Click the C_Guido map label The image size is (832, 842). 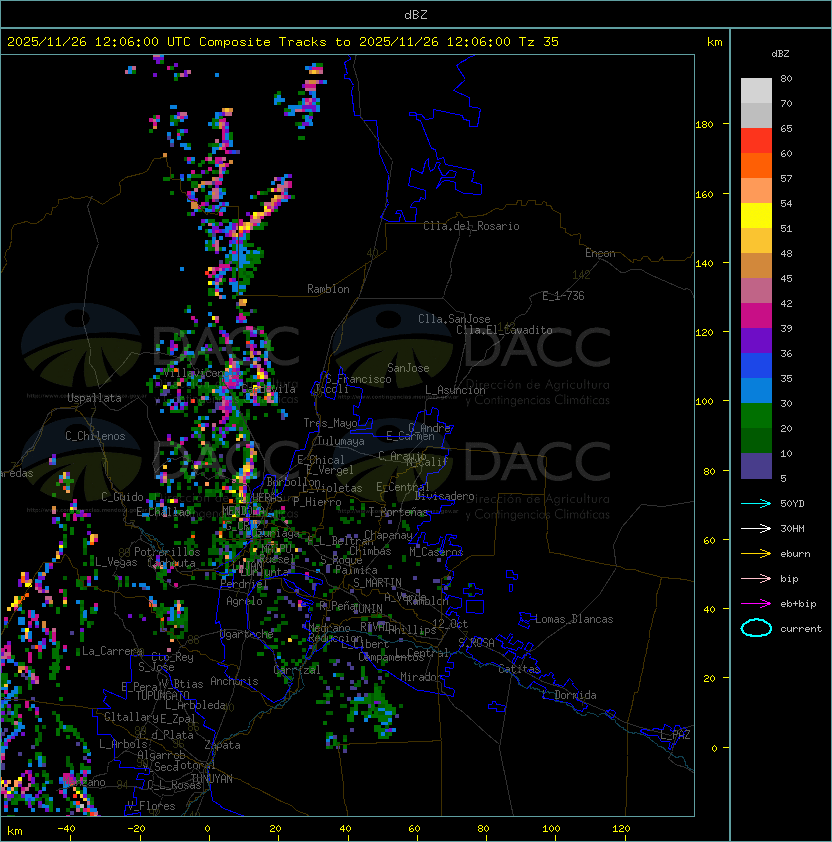[122, 497]
